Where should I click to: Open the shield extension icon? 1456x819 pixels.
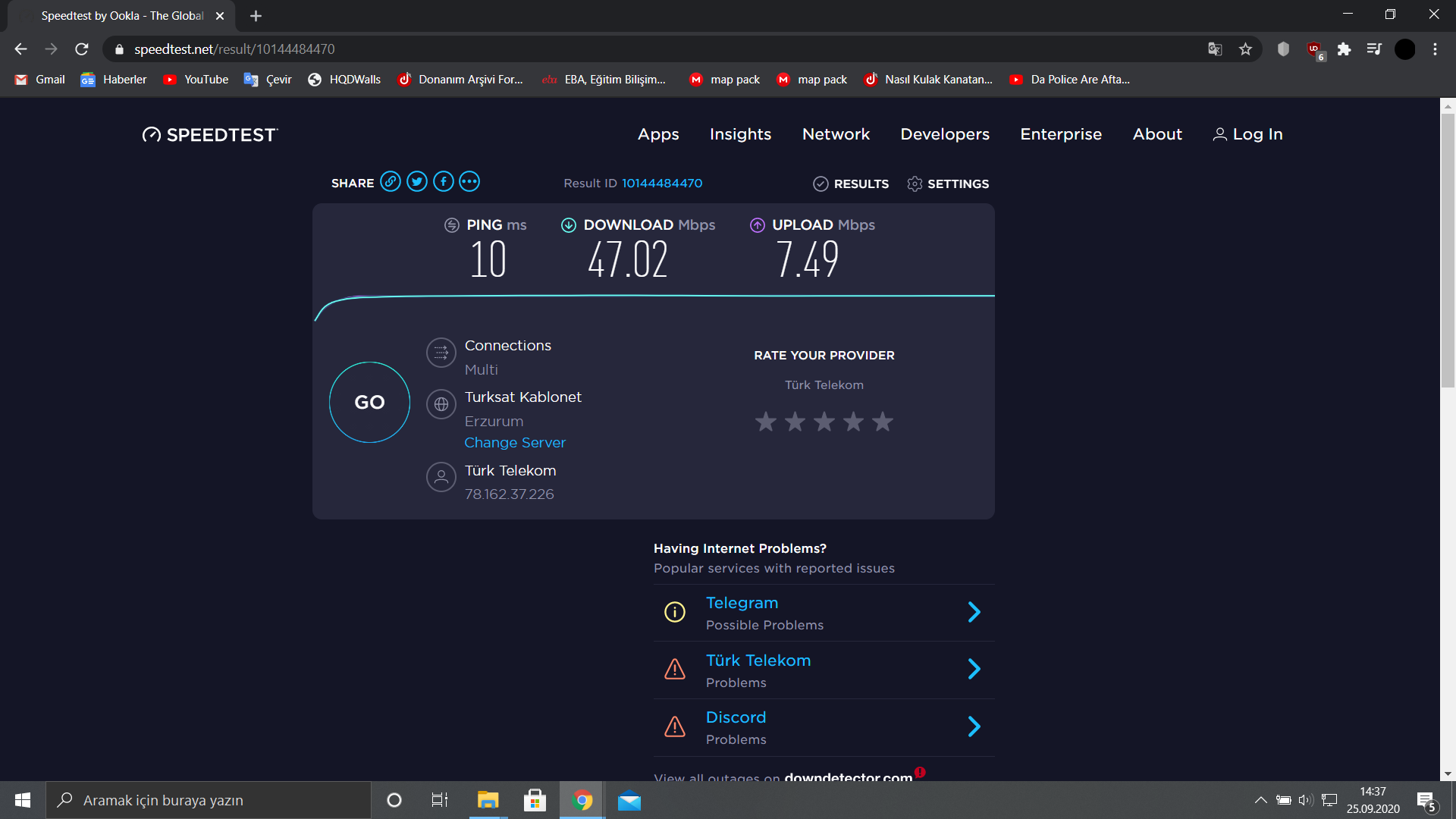coord(1283,49)
